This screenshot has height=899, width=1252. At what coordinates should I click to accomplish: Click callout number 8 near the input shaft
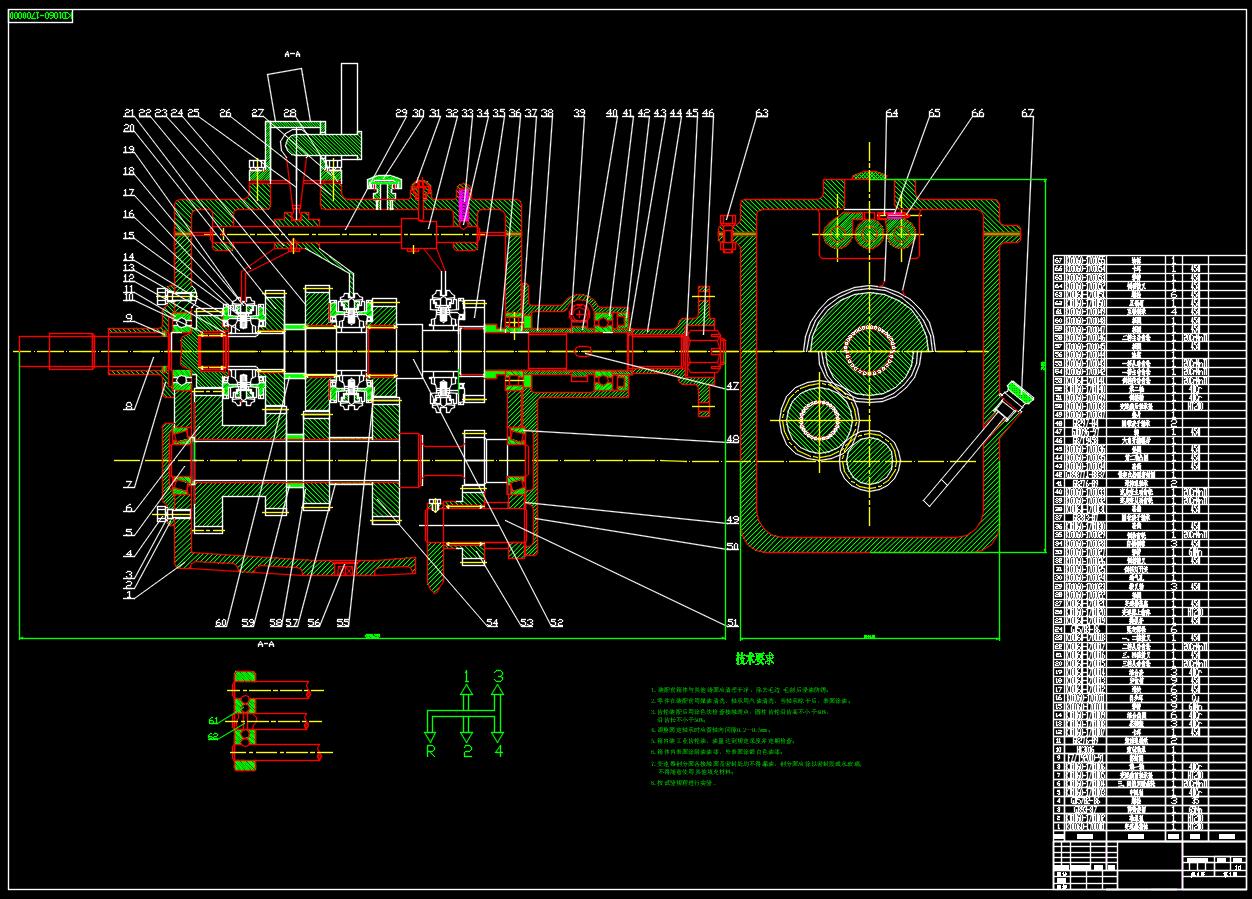(x=128, y=406)
